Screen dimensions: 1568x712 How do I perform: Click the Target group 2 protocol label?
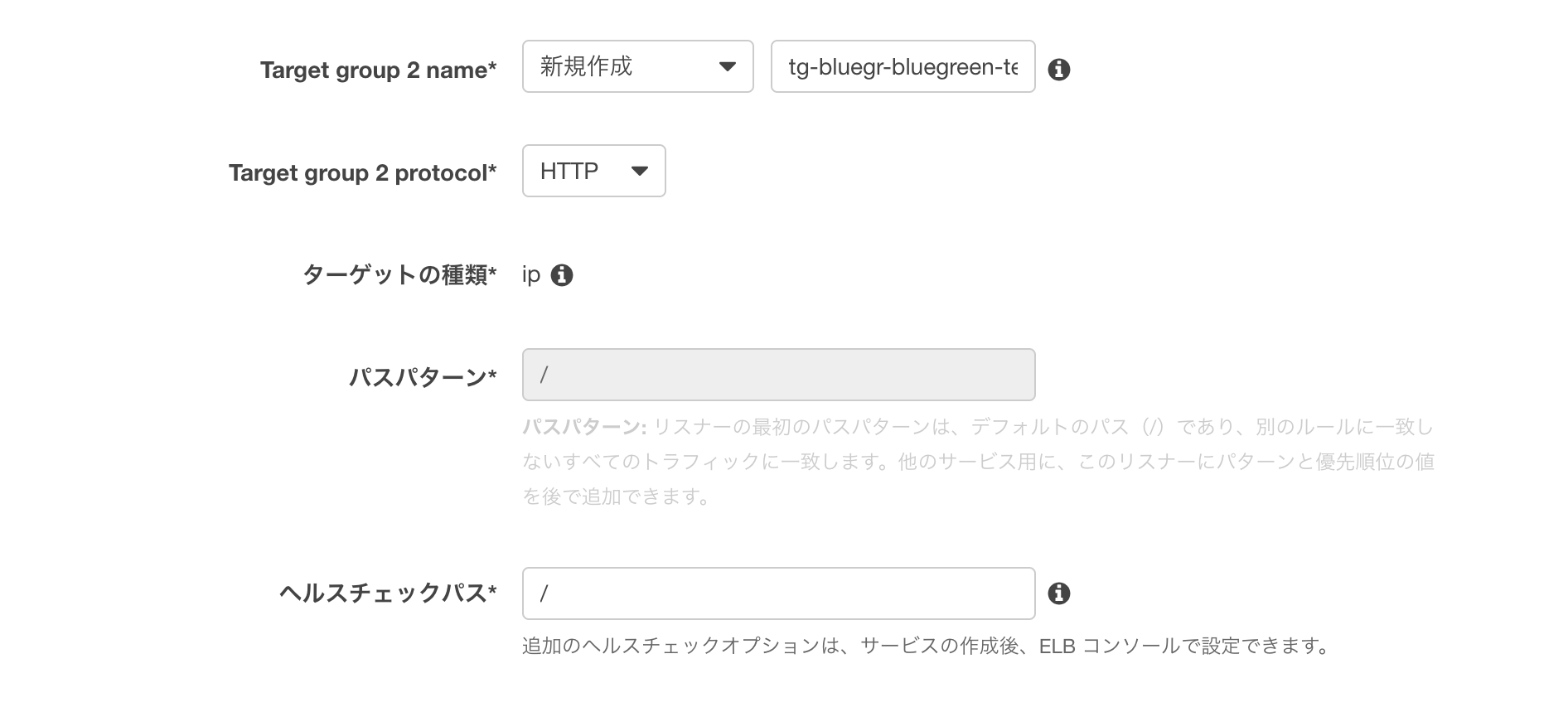(362, 173)
